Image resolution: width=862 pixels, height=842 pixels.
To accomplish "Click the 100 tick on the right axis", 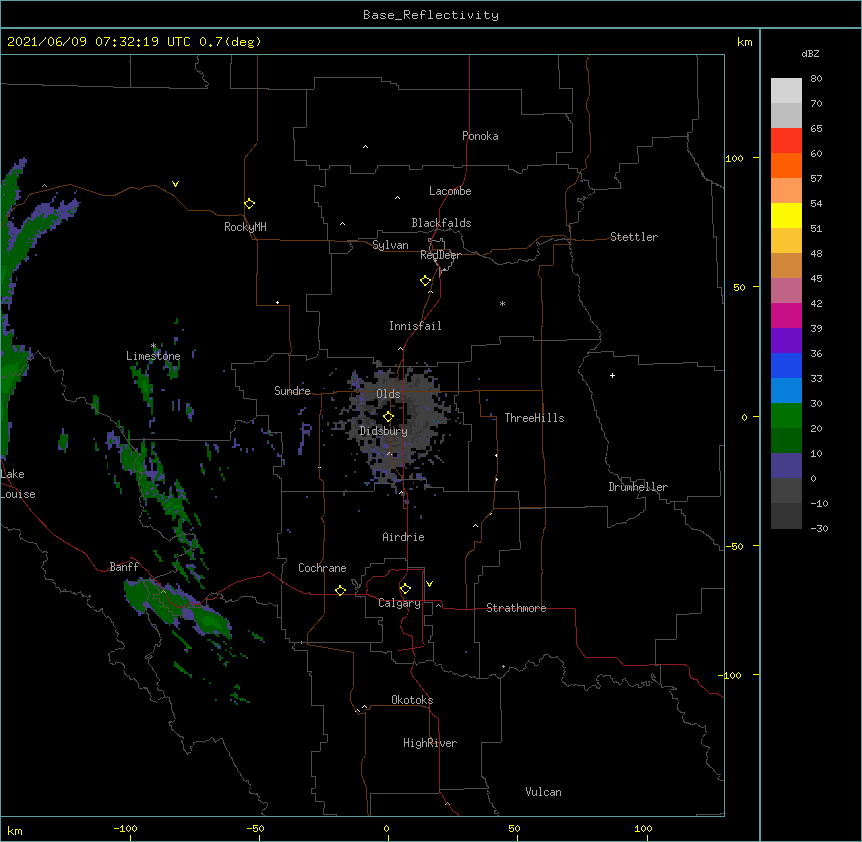I will [734, 158].
